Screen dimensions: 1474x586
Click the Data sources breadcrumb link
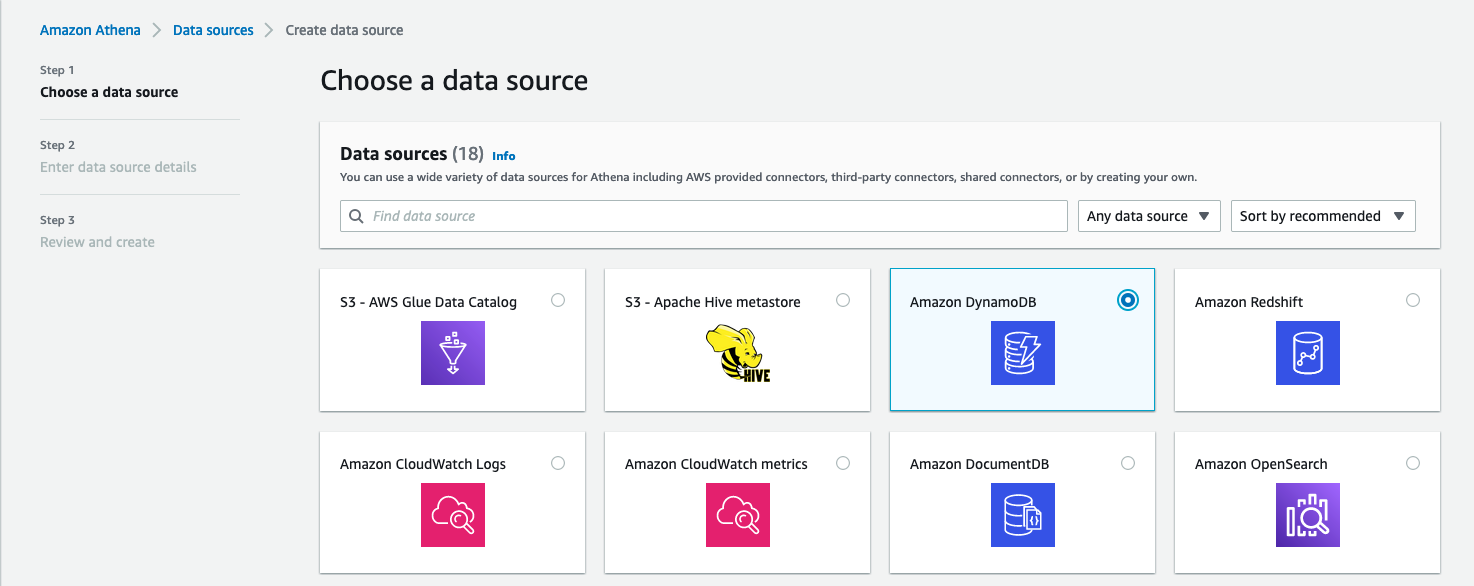coord(213,29)
